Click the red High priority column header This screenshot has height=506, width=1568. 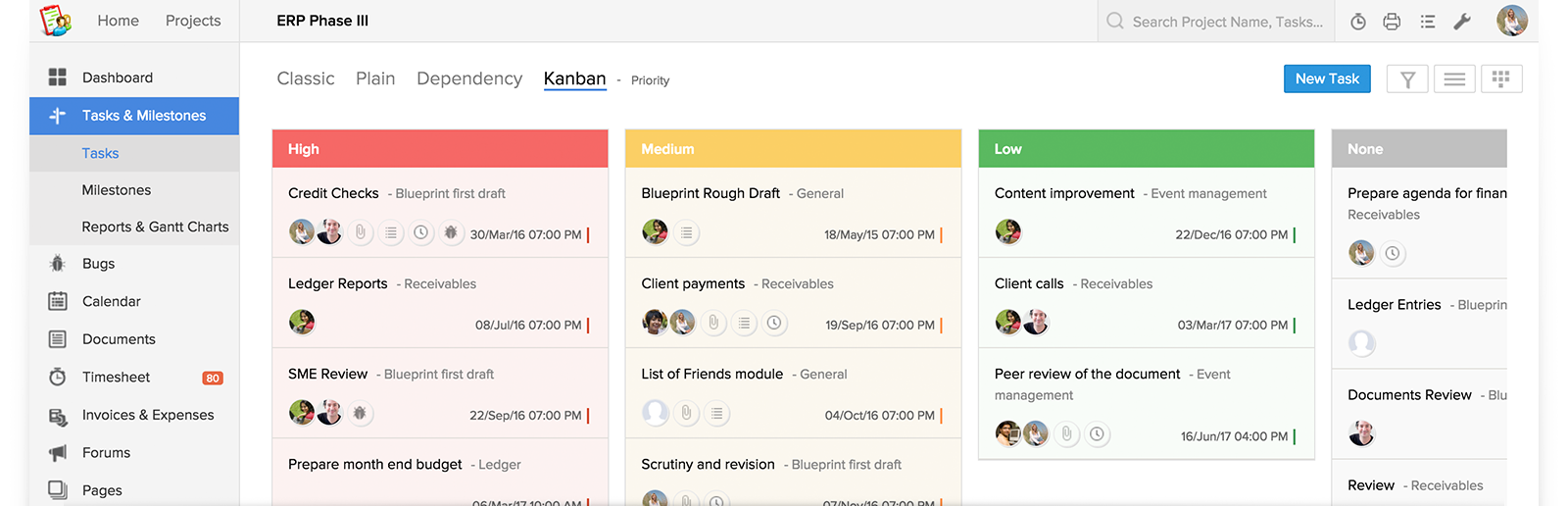click(440, 149)
